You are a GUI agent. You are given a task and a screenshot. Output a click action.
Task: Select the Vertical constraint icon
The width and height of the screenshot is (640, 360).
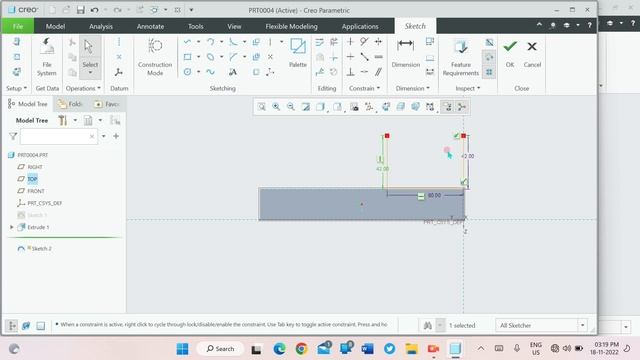[350, 42]
